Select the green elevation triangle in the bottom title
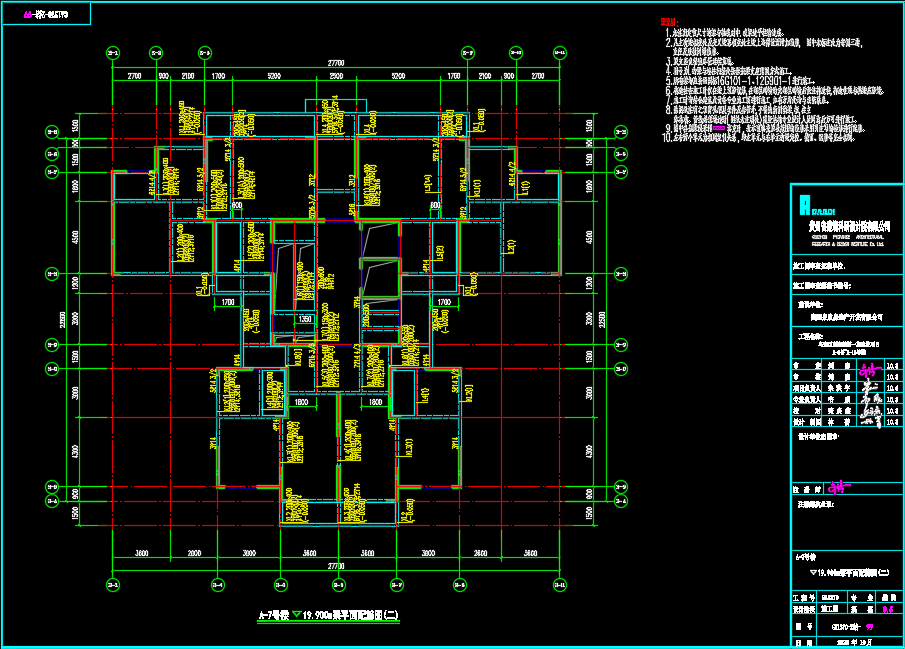The height and width of the screenshot is (649, 905). 297,614
